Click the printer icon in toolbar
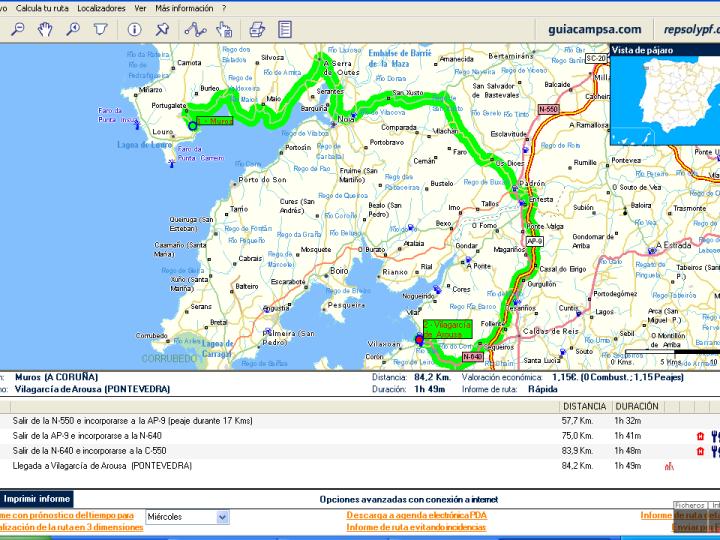The image size is (720, 540). click(x=256, y=29)
